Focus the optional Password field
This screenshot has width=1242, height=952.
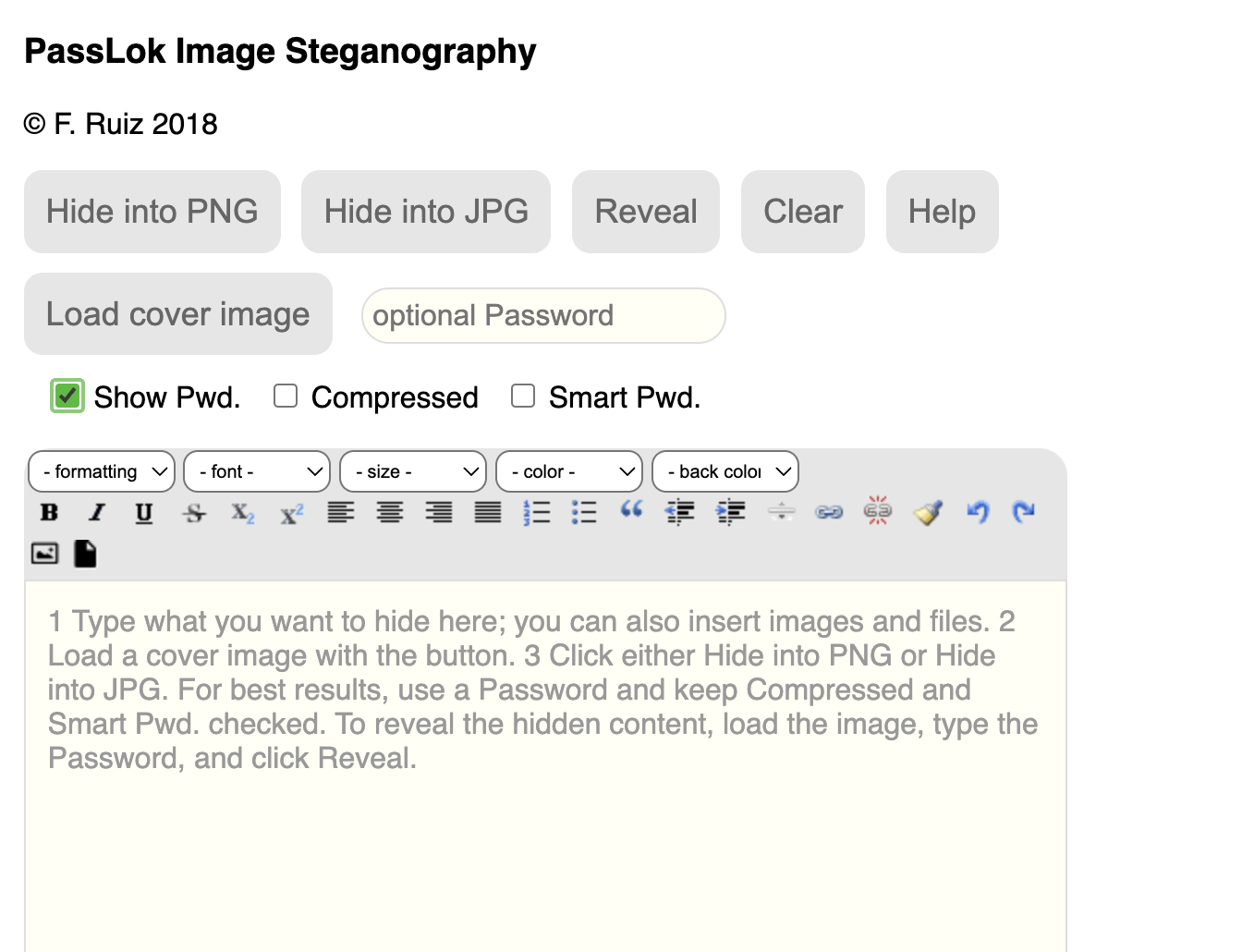point(543,316)
